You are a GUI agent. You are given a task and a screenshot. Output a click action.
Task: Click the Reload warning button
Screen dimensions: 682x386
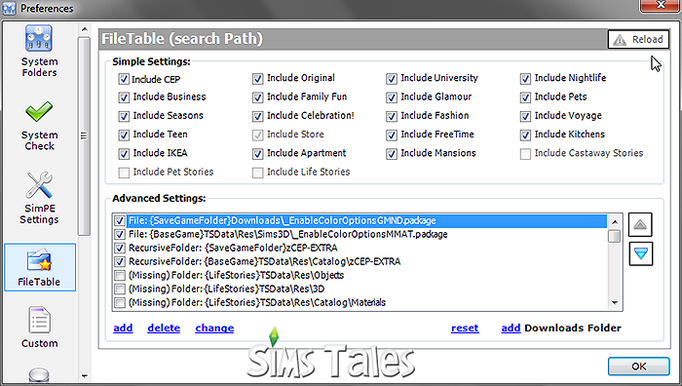(x=638, y=40)
